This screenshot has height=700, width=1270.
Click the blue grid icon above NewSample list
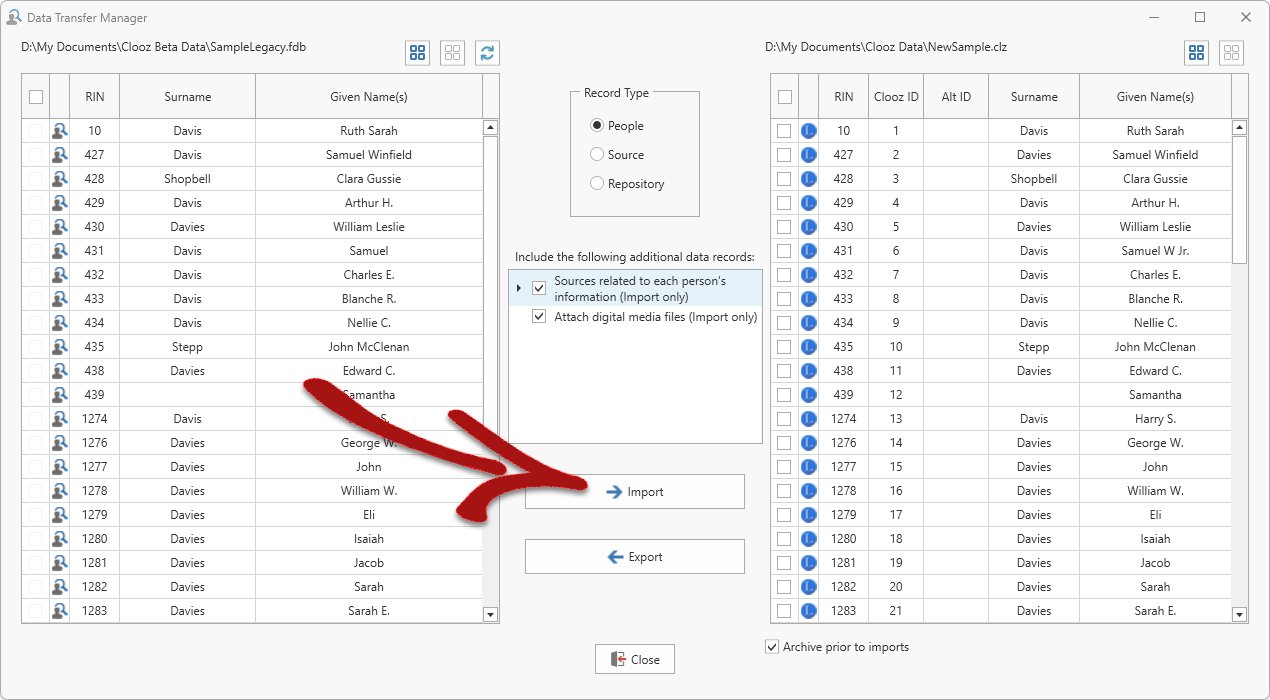pos(1196,53)
